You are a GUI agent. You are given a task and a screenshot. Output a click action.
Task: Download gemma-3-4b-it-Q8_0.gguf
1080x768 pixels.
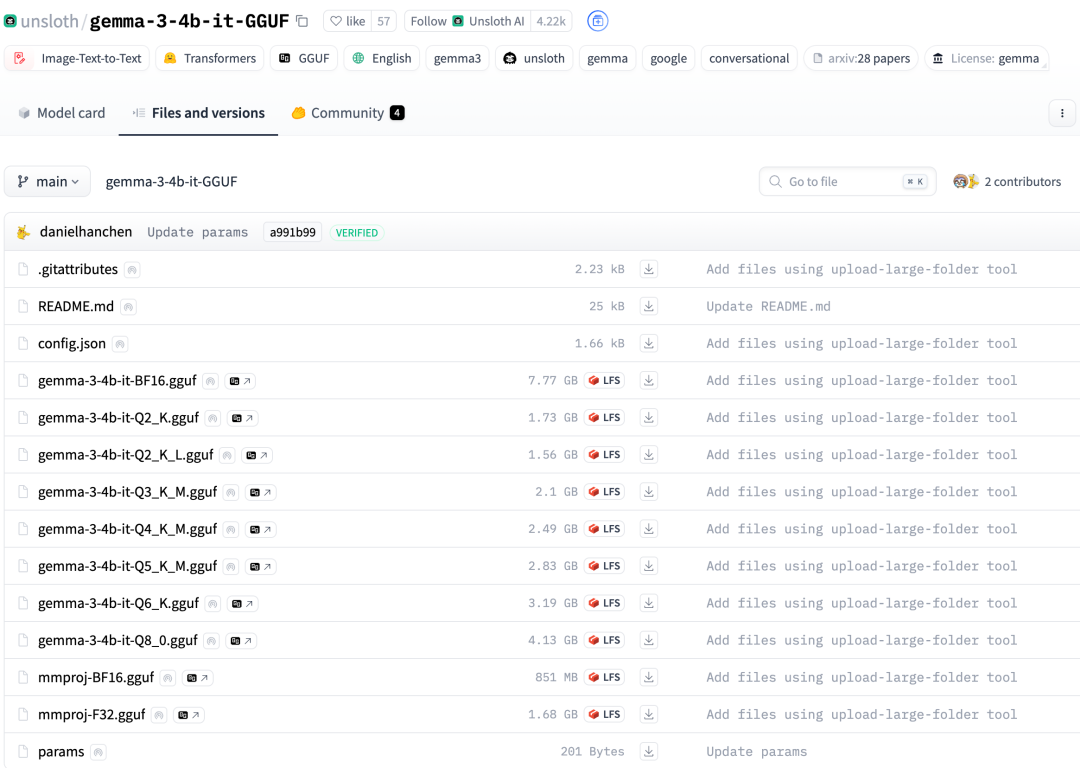(x=648, y=641)
